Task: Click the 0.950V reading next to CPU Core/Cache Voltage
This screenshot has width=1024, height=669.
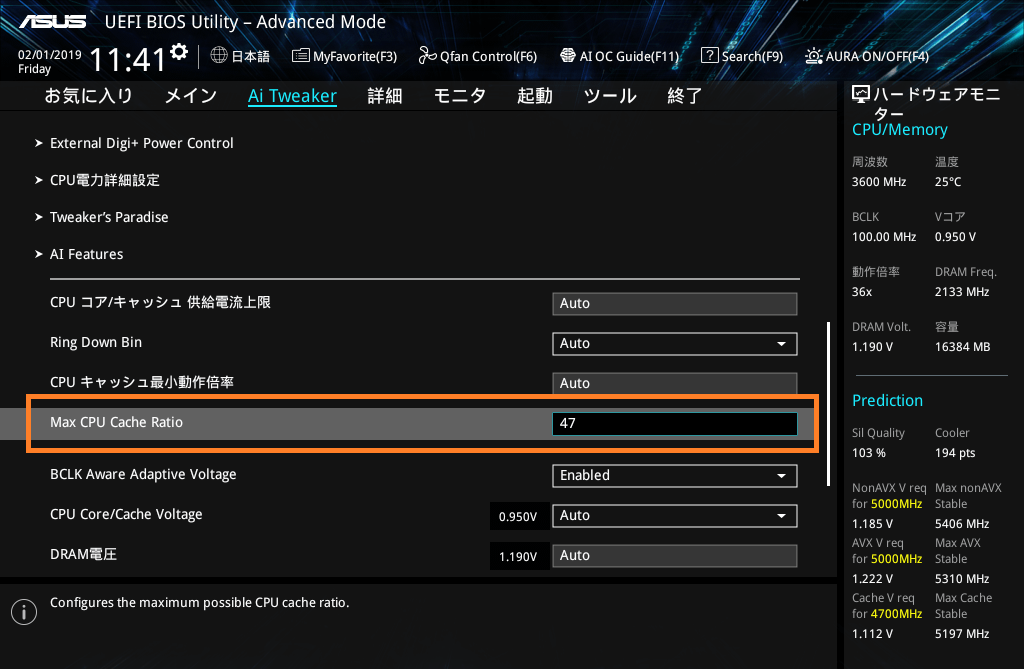Action: pyautogui.click(x=518, y=517)
